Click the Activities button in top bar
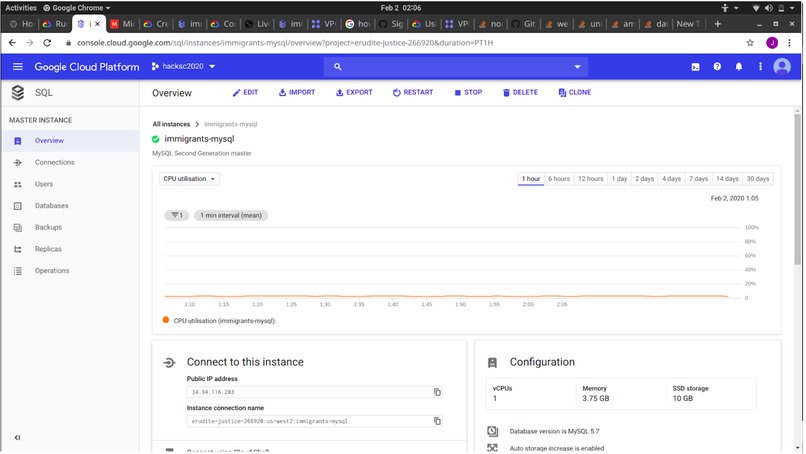The height and width of the screenshot is (454, 806). pyautogui.click(x=21, y=8)
